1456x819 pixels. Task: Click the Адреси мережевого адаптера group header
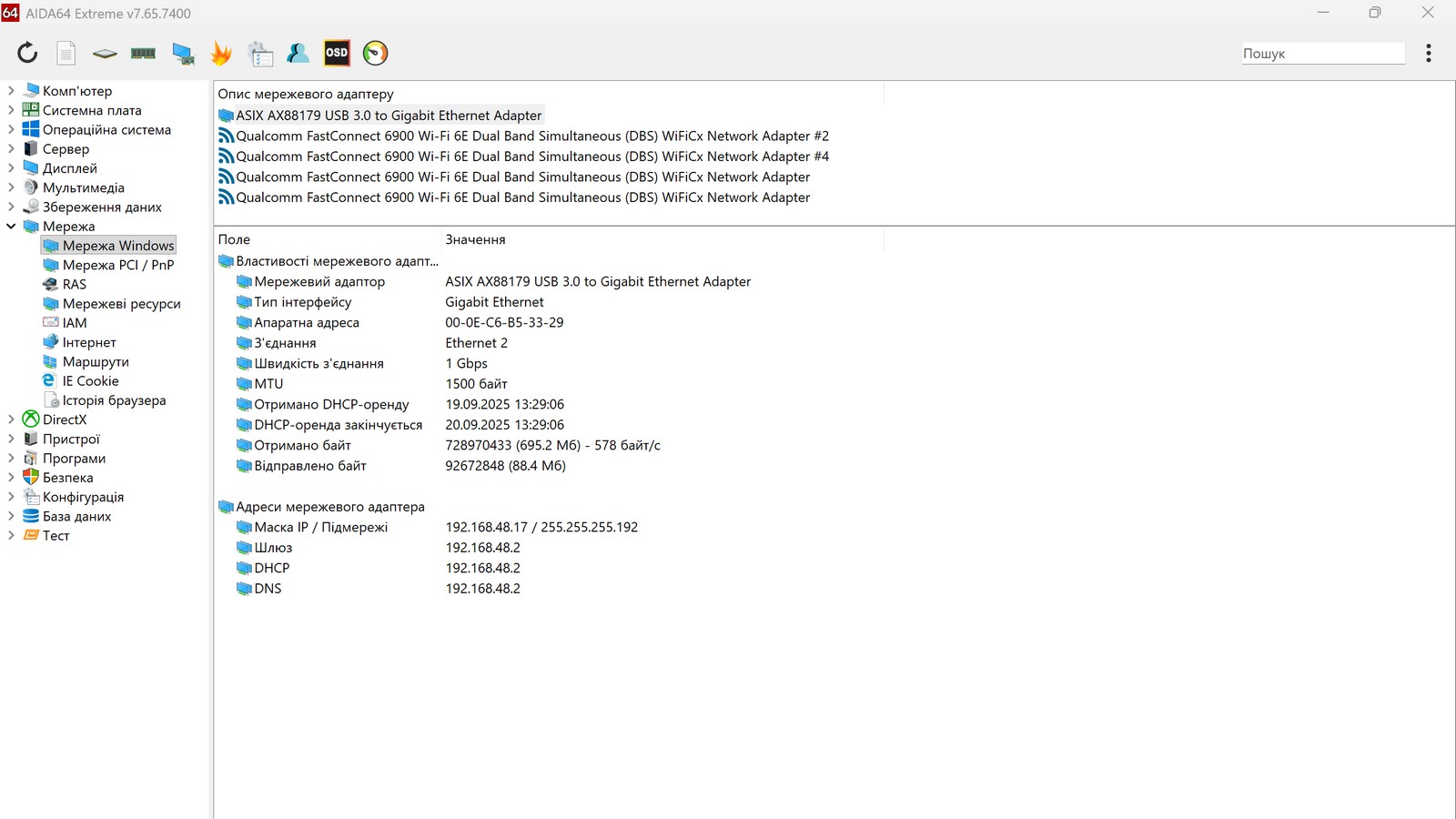(x=321, y=507)
